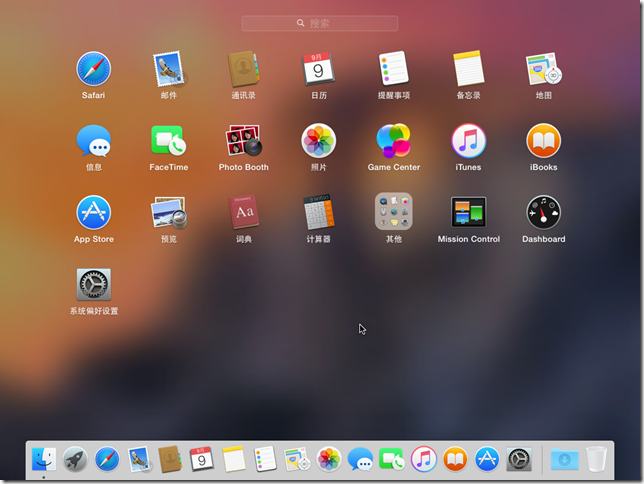
Task: Open Safari from the Dock
Action: click(107, 459)
